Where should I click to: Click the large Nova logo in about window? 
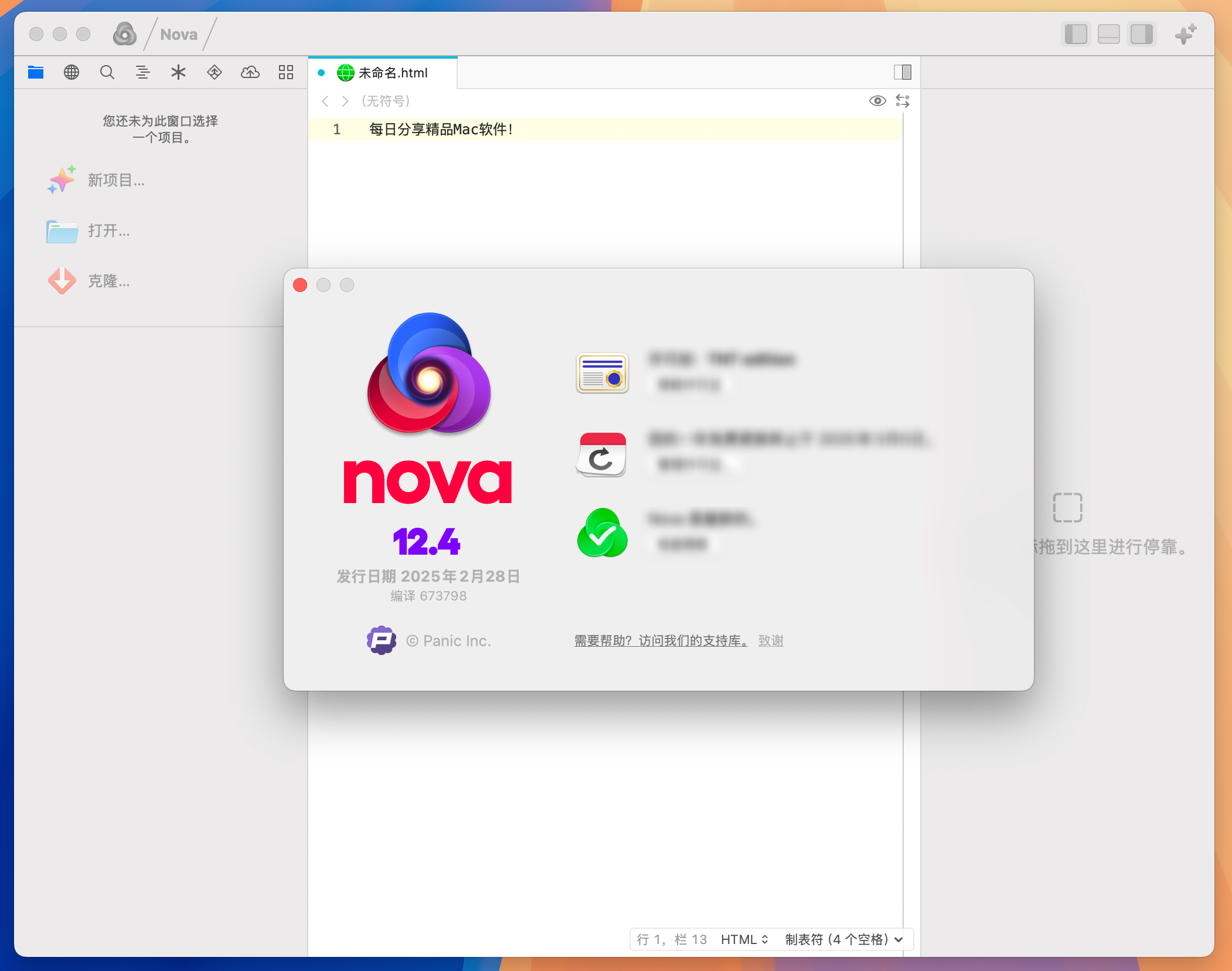tap(429, 373)
